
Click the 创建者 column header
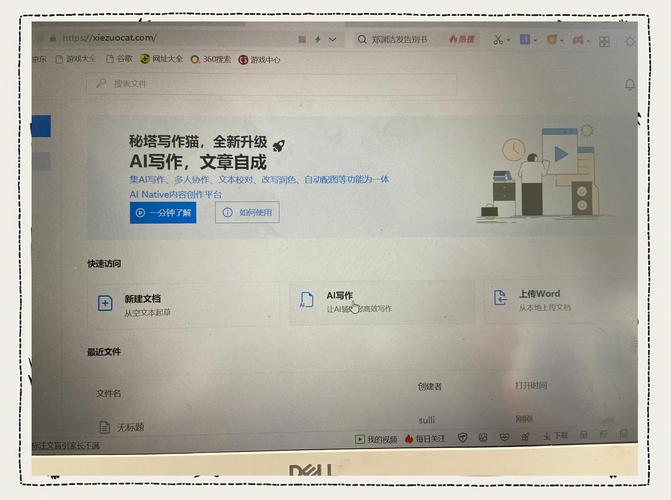(x=430, y=387)
